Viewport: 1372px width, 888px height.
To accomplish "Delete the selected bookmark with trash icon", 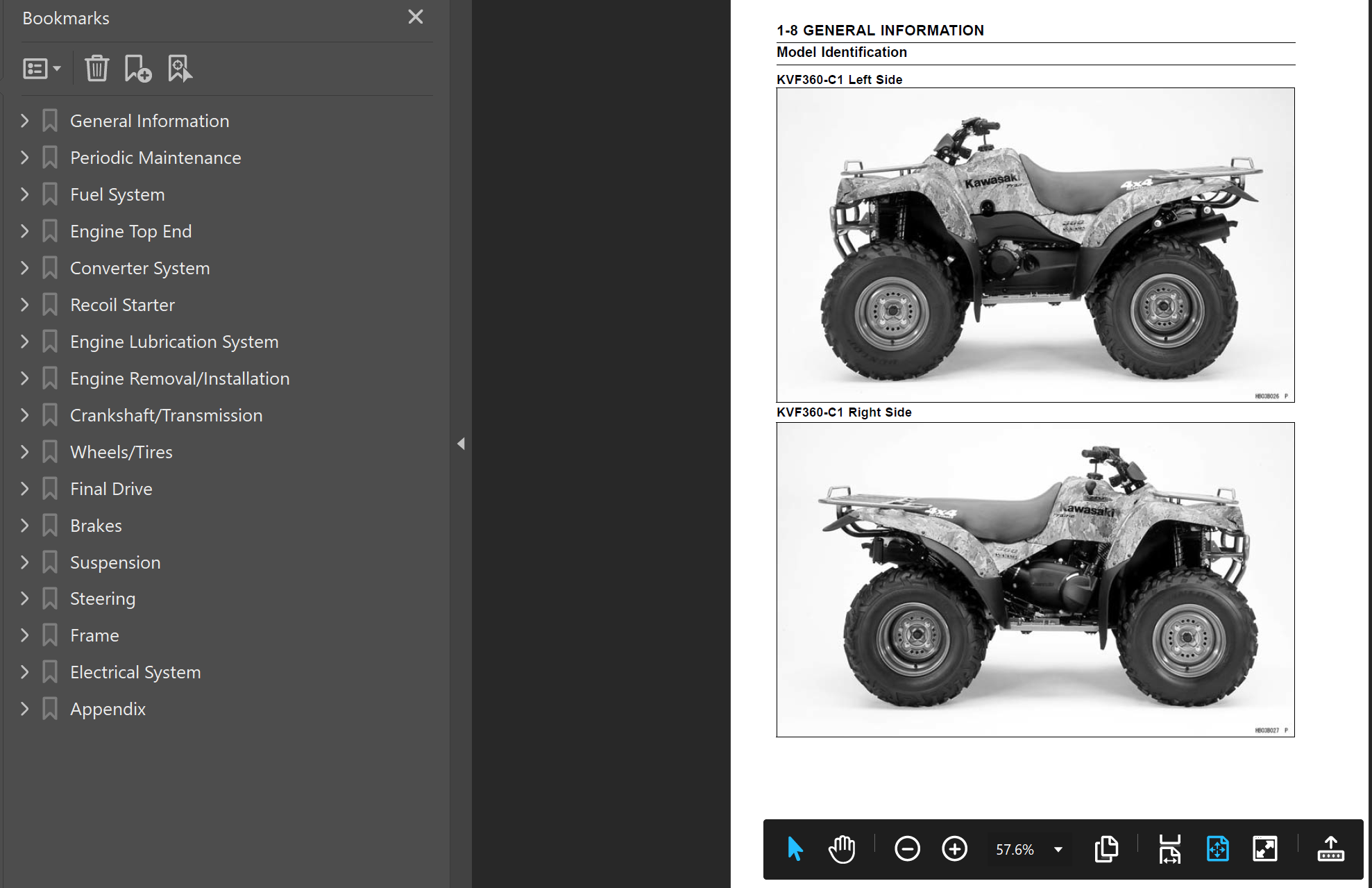I will (96, 69).
